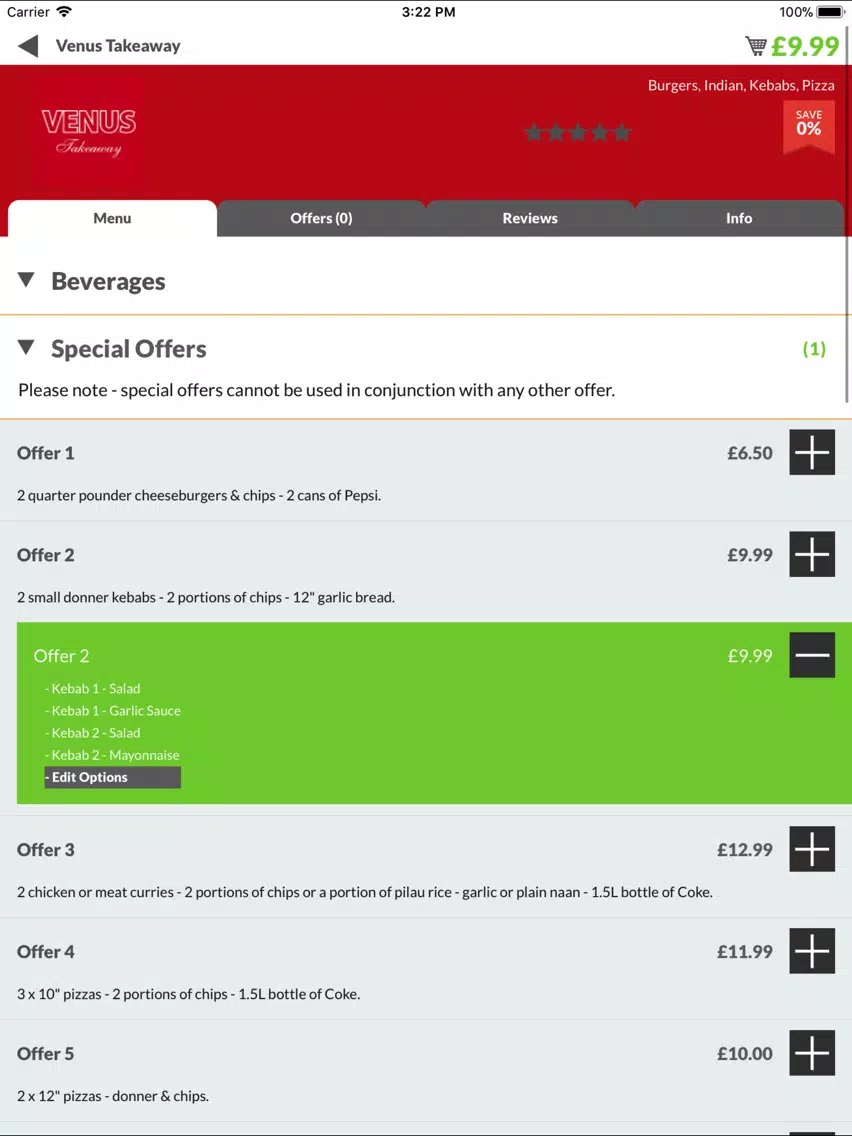Click the (1) count on Special Offers
Image resolution: width=852 pixels, height=1136 pixels.
coord(814,349)
